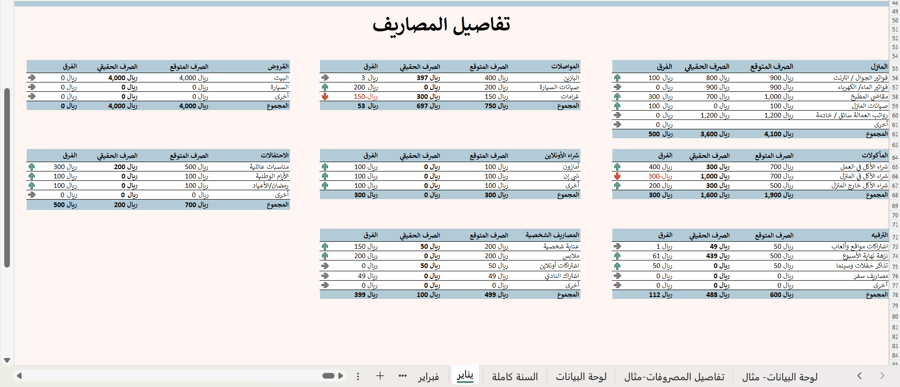Select the ريال 4,100 total cell
The image size is (900, 387).
(778, 134)
